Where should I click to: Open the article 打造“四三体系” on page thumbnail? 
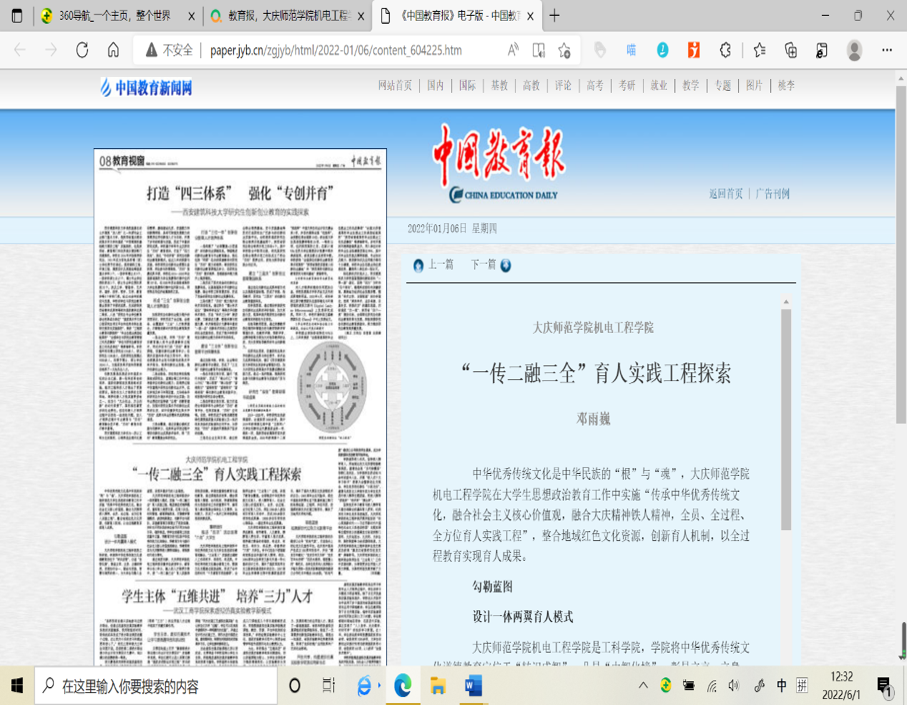pyautogui.click(x=241, y=193)
